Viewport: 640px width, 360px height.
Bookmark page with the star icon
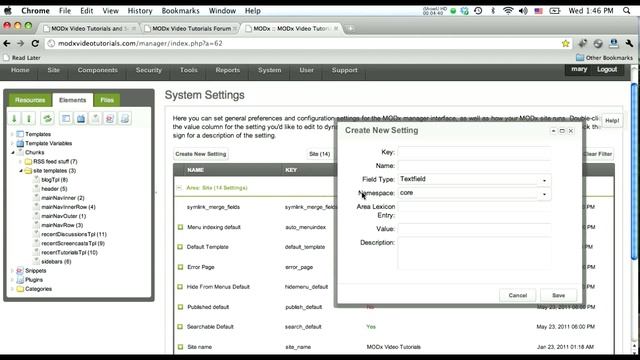coord(565,43)
